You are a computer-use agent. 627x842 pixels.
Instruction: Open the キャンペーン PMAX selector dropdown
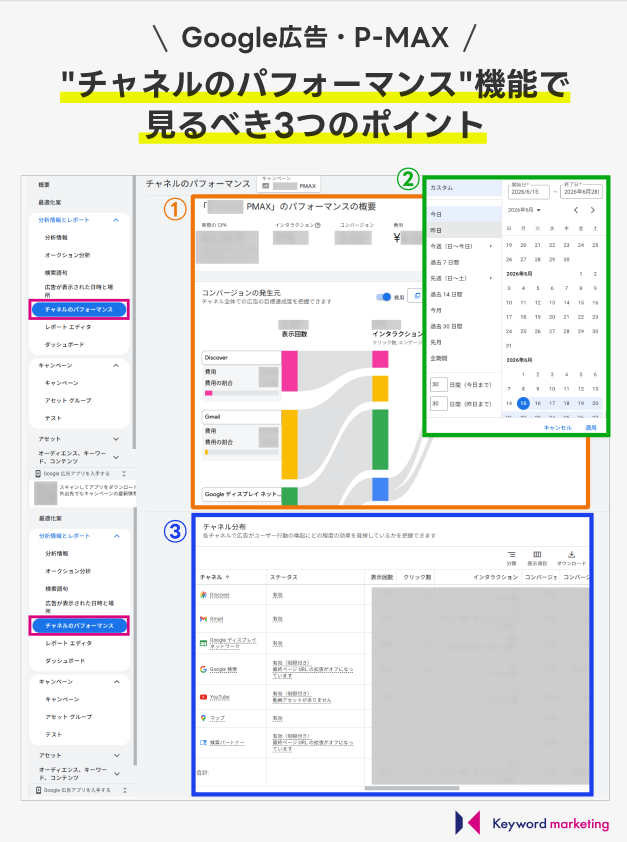[289, 183]
